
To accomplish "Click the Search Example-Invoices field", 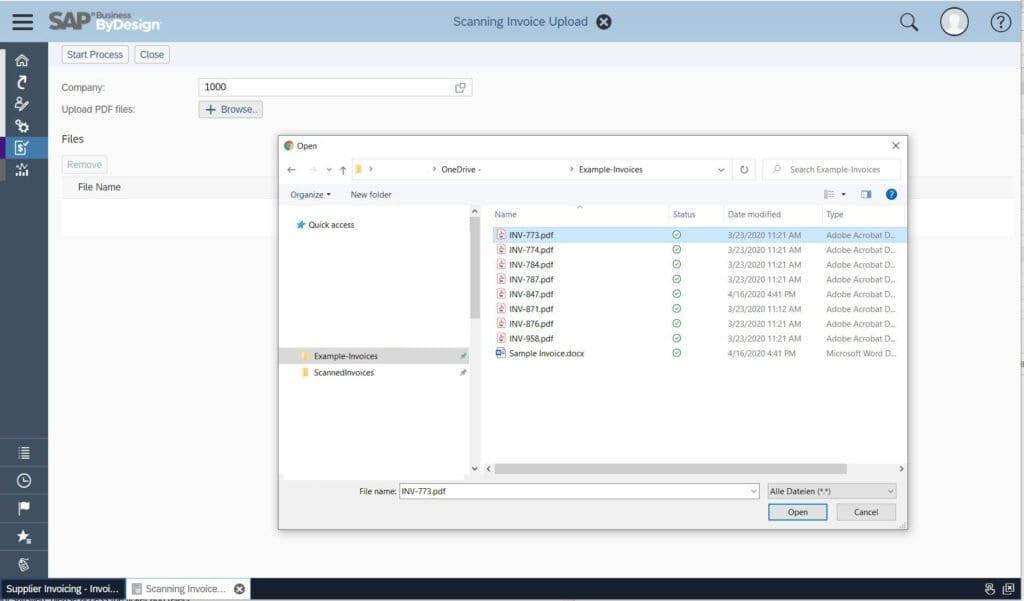I will coord(831,170).
